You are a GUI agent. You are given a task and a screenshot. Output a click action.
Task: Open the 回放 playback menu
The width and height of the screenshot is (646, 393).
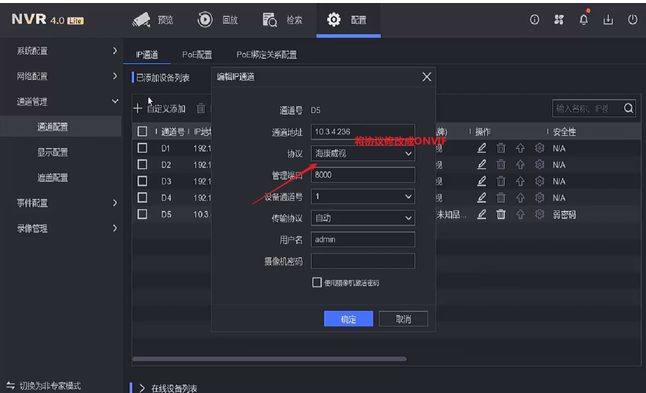pos(218,19)
